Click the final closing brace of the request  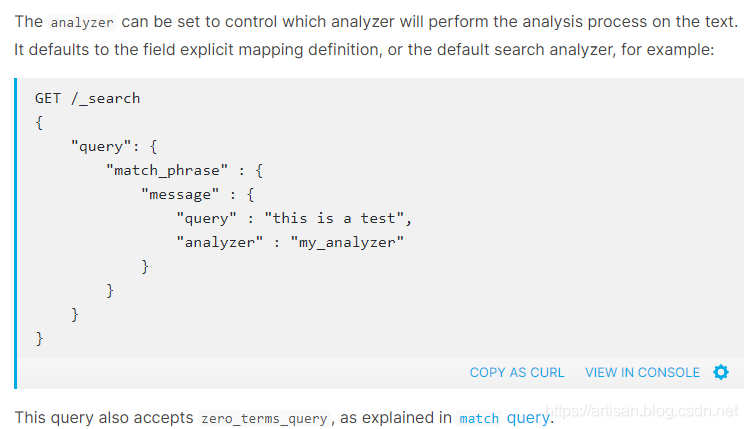[39, 338]
